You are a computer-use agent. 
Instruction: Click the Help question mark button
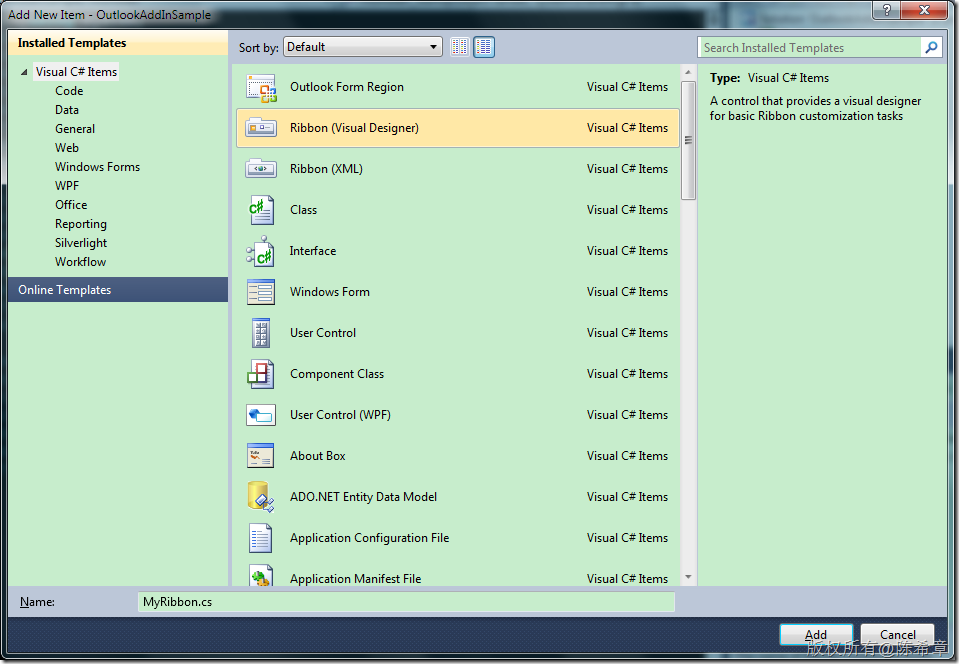pyautogui.click(x=886, y=9)
